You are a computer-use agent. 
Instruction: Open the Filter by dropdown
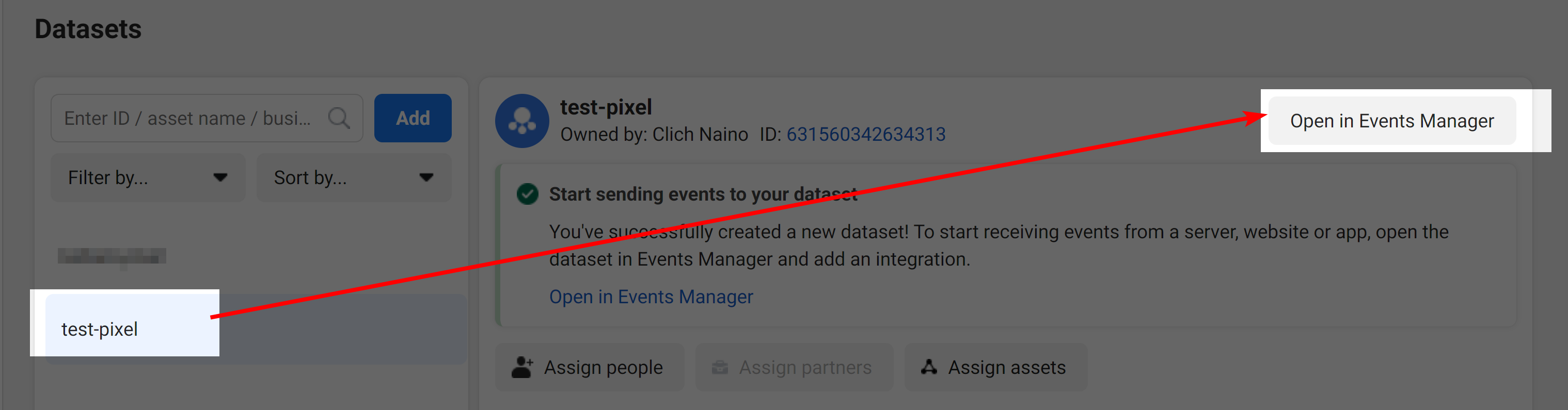[x=148, y=177]
